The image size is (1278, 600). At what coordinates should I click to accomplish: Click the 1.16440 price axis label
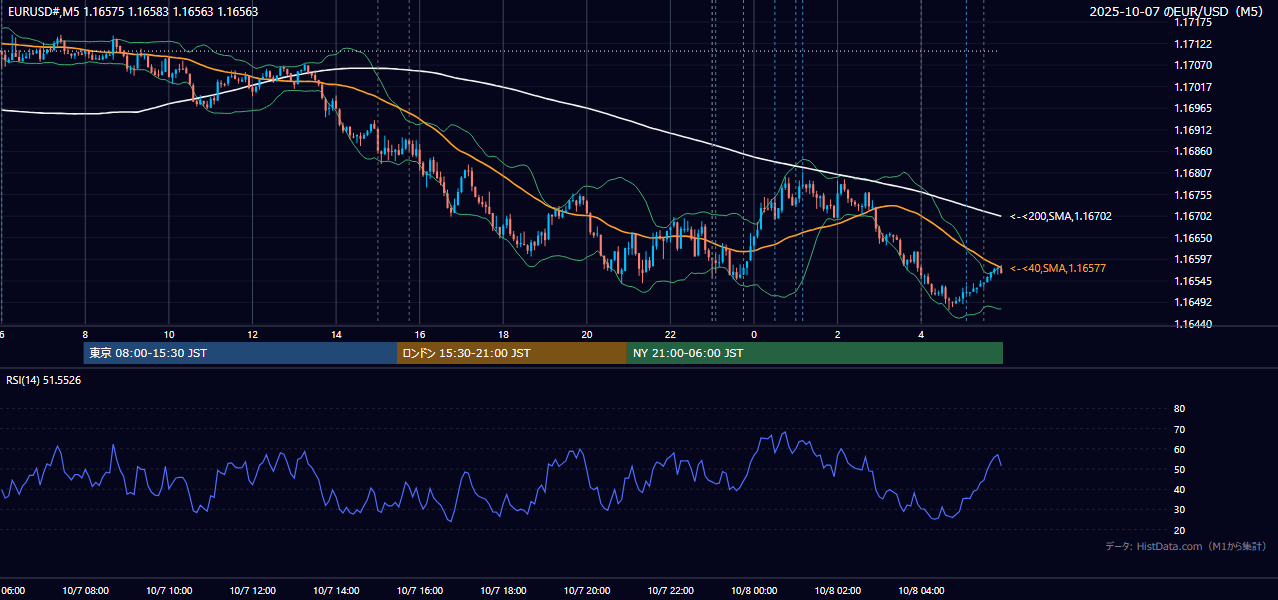click(x=1193, y=324)
